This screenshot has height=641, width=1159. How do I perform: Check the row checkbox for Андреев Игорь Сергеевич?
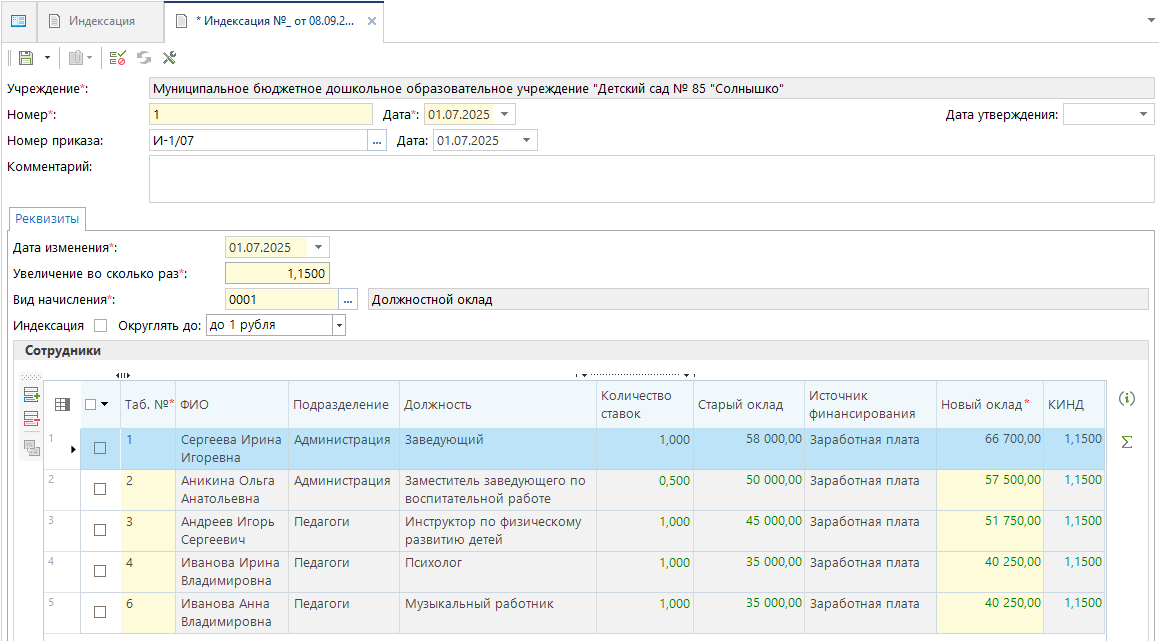[x=100, y=530]
